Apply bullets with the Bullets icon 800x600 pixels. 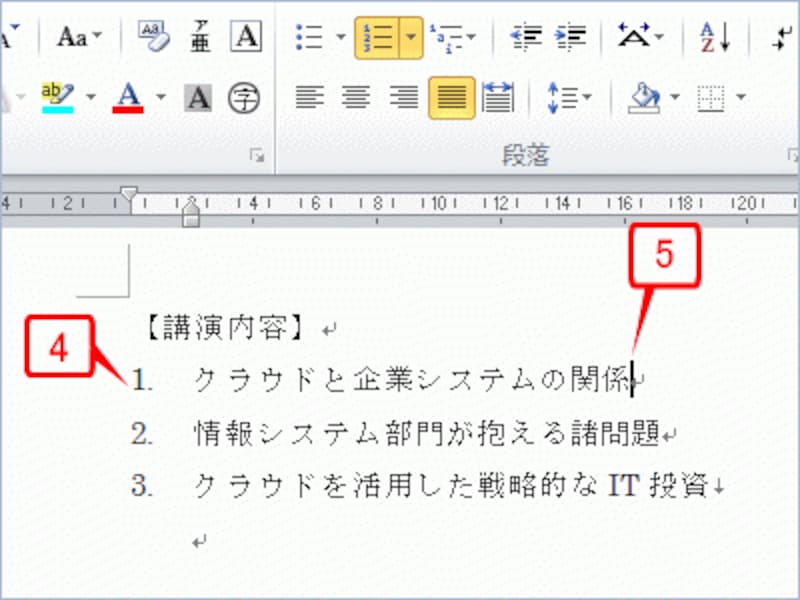[x=309, y=35]
